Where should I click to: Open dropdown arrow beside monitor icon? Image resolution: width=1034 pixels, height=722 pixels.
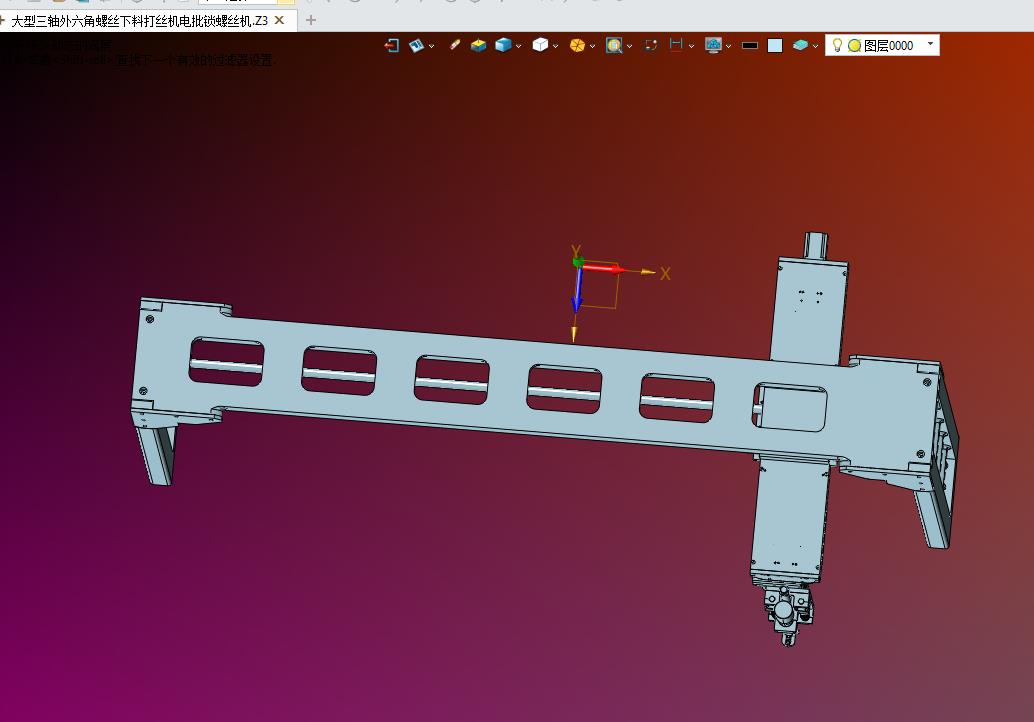pos(728,46)
